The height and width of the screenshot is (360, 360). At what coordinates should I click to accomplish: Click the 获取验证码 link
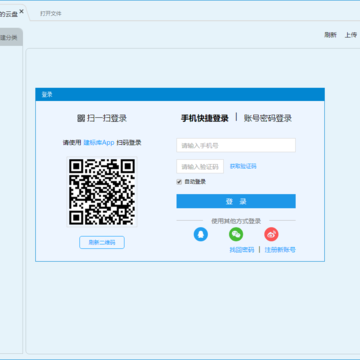click(243, 166)
